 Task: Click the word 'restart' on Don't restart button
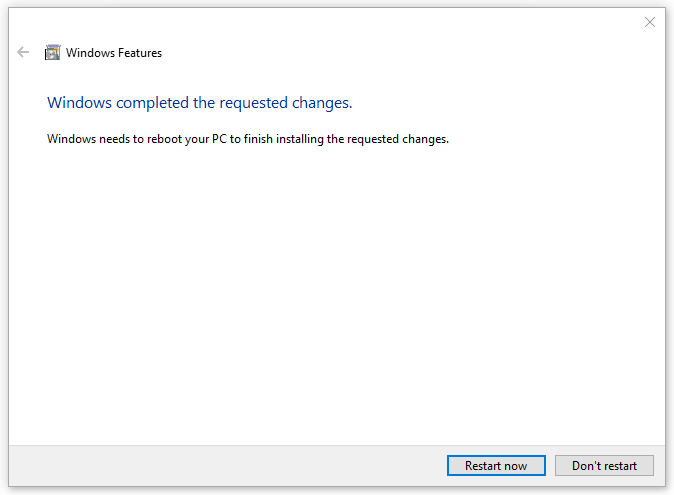[x=621, y=466]
